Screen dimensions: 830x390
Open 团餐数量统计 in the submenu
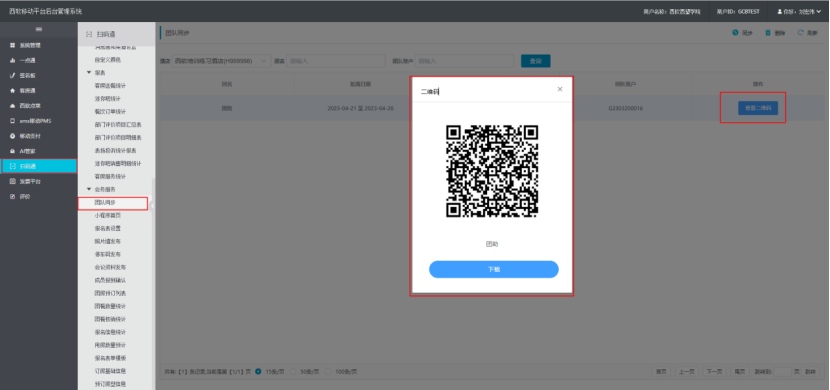(x=110, y=306)
